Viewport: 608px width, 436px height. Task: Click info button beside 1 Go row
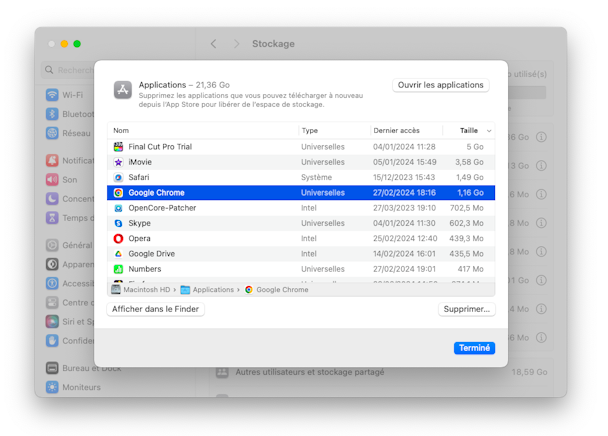tap(541, 280)
